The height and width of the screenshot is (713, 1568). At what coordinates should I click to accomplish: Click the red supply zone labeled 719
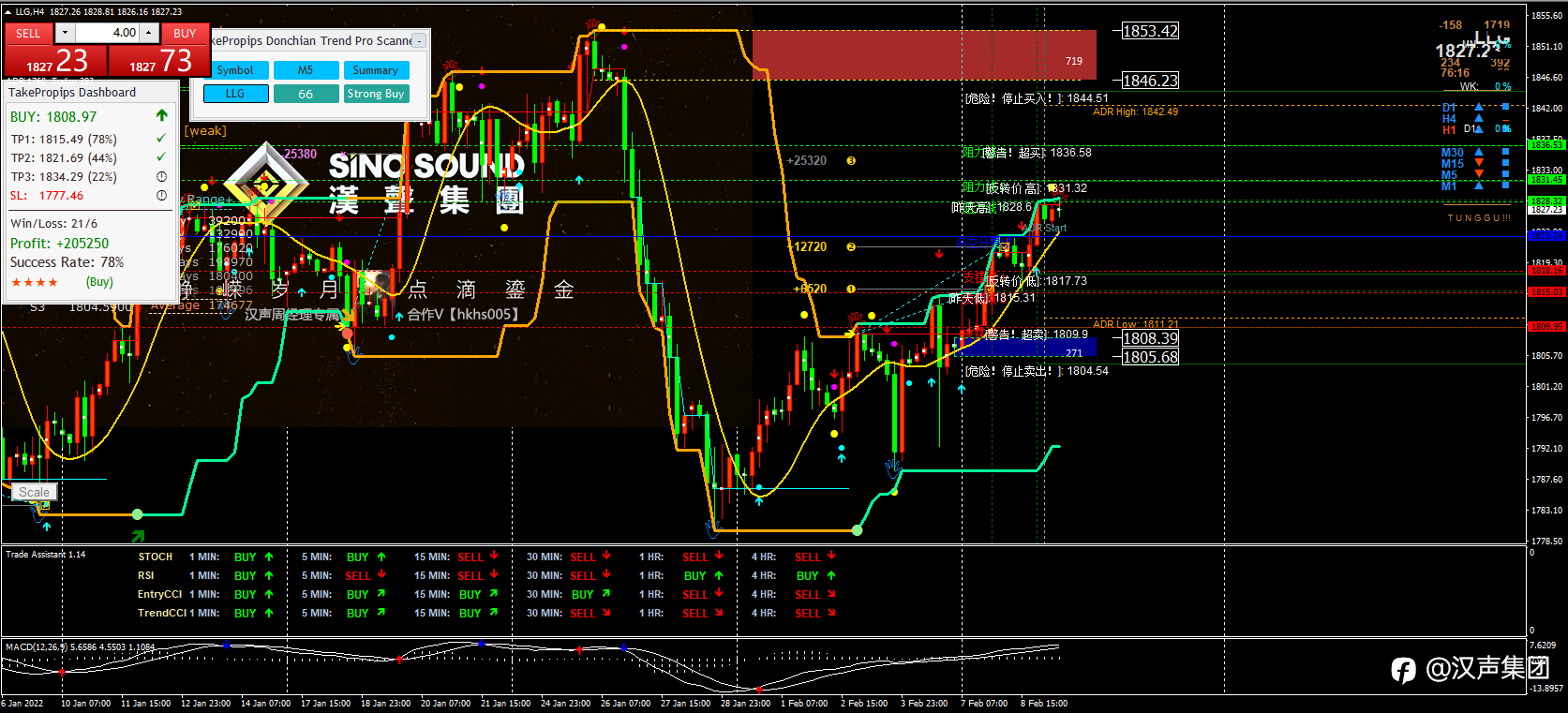924,55
